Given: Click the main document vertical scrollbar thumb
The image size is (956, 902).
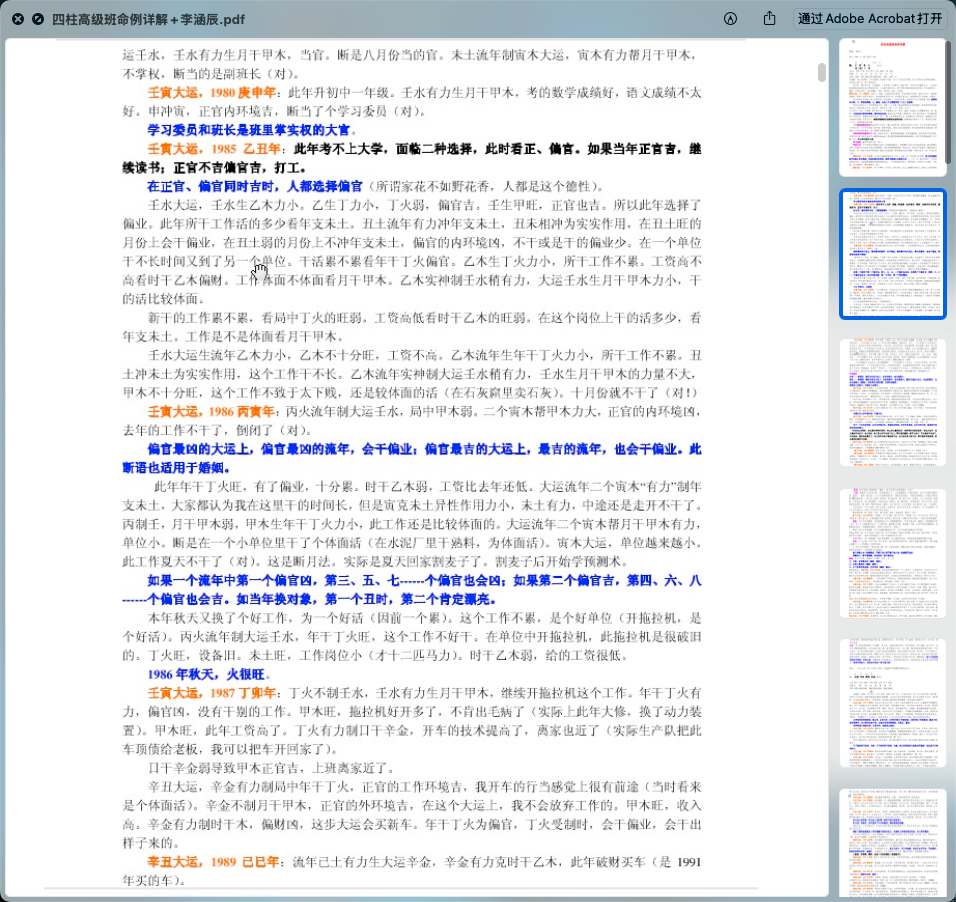Looking at the screenshot, I should point(822,73).
